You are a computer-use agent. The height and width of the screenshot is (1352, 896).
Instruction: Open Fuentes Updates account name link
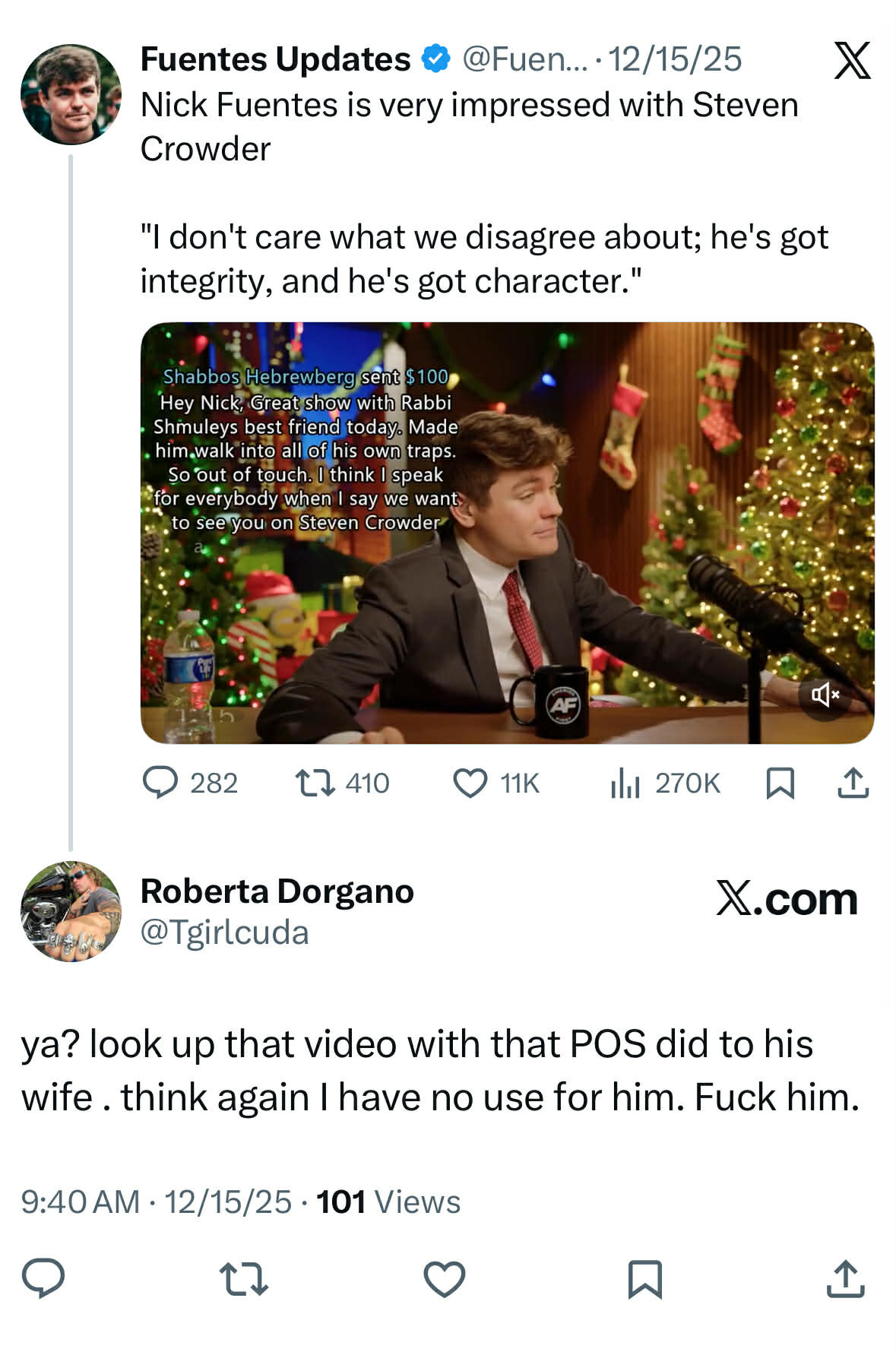275,59
